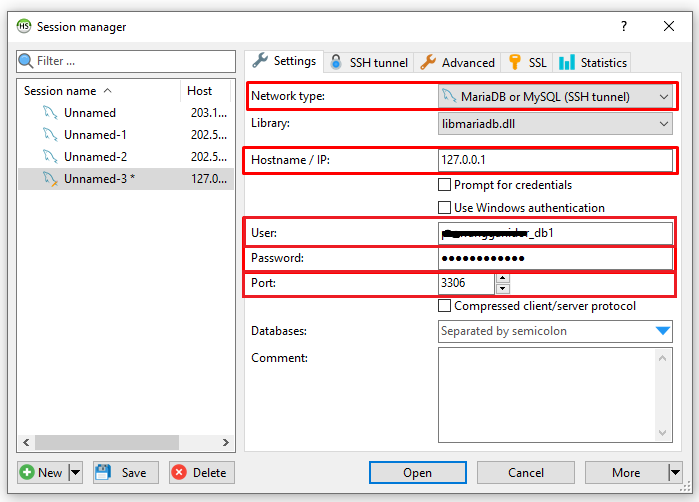The width and height of the screenshot is (699, 502).
Task: Click the Cancel button
Action: (526, 473)
